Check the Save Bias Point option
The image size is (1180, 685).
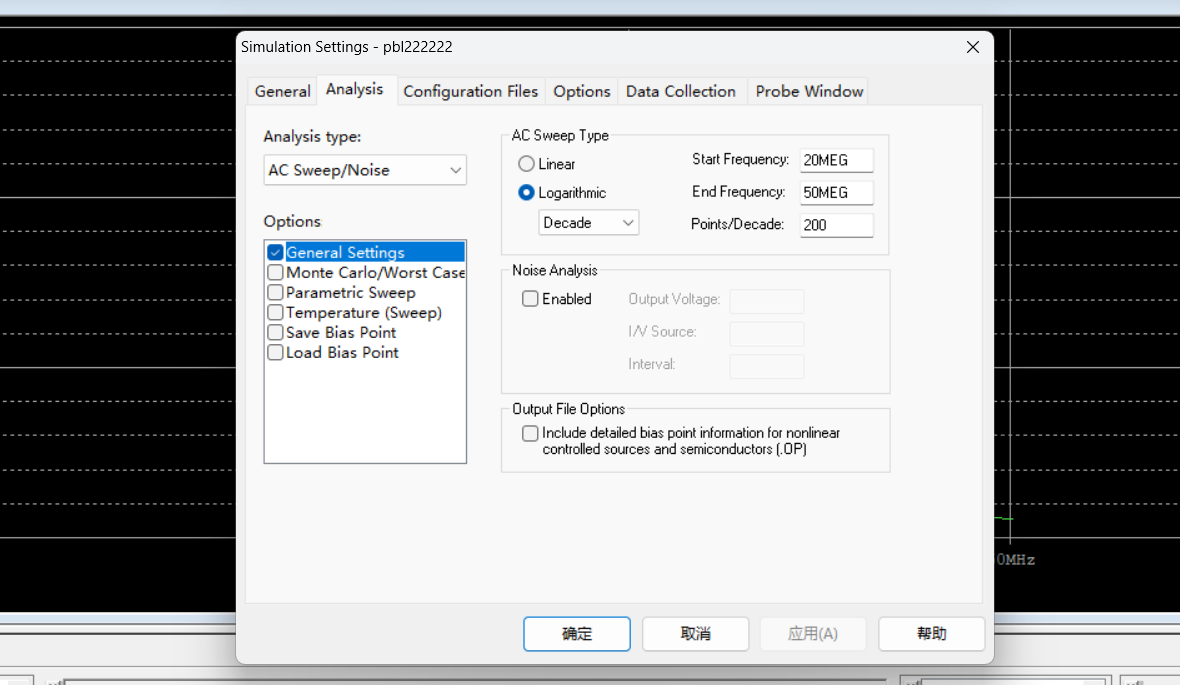point(275,332)
